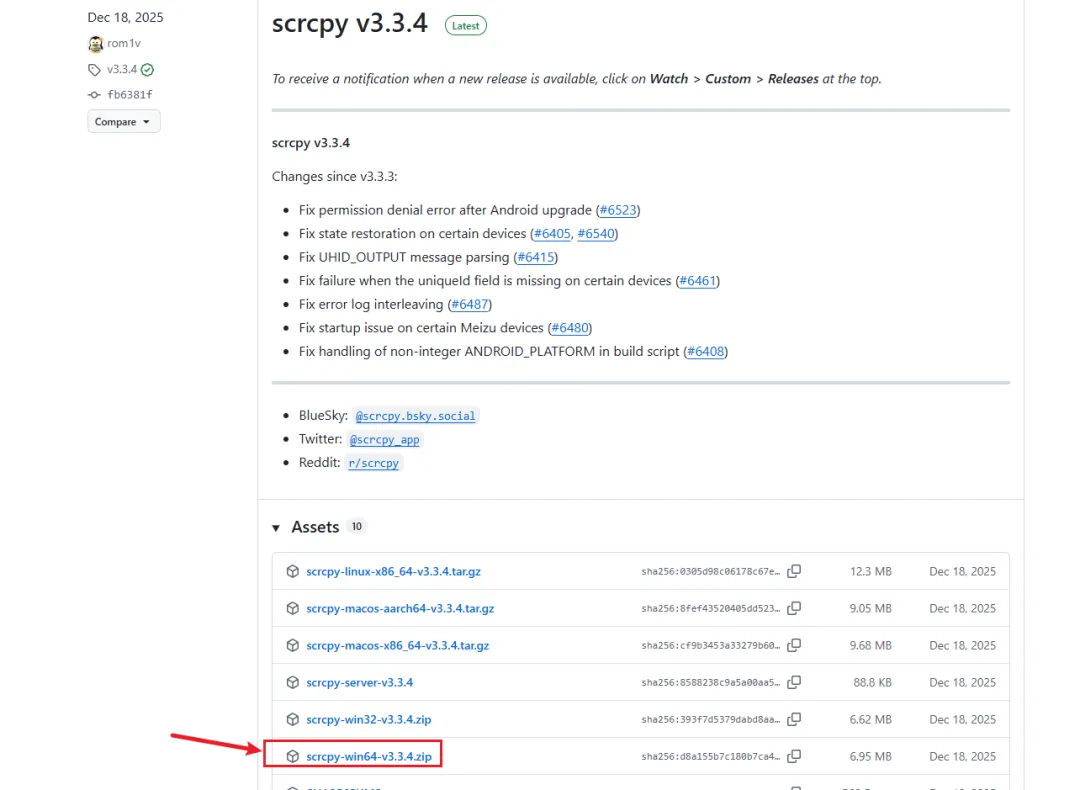Open issue #6461 link
This screenshot has width=1080, height=790.
click(697, 280)
